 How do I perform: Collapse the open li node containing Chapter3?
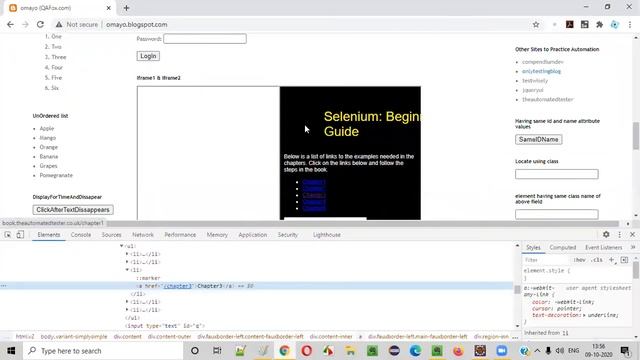click(x=127, y=270)
